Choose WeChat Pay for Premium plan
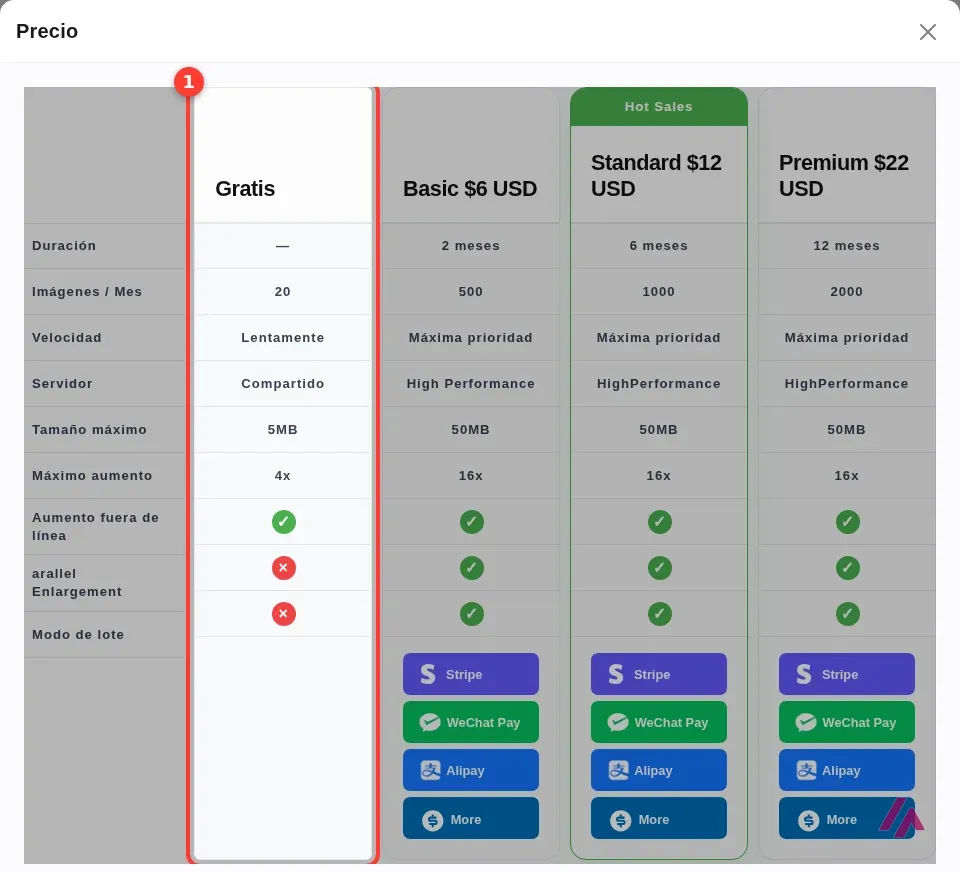 [x=846, y=722]
